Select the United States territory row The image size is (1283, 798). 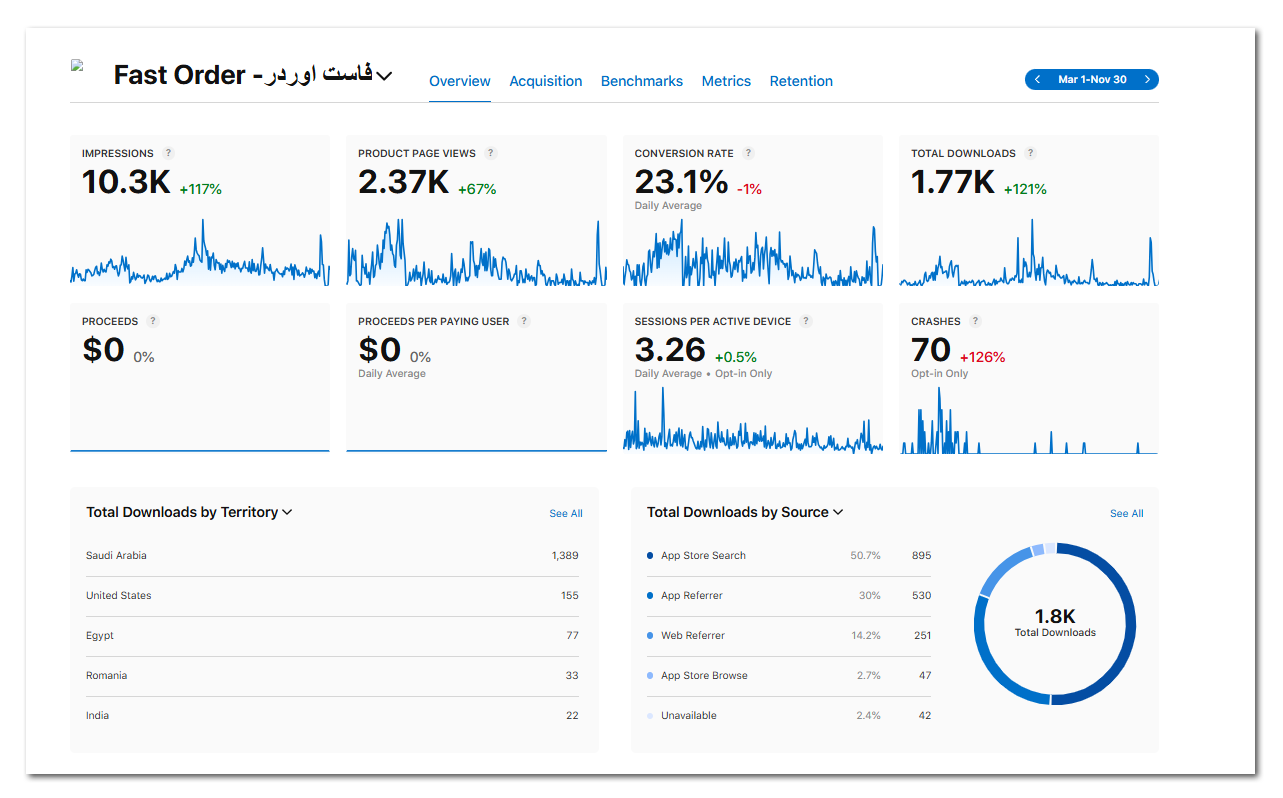332,596
